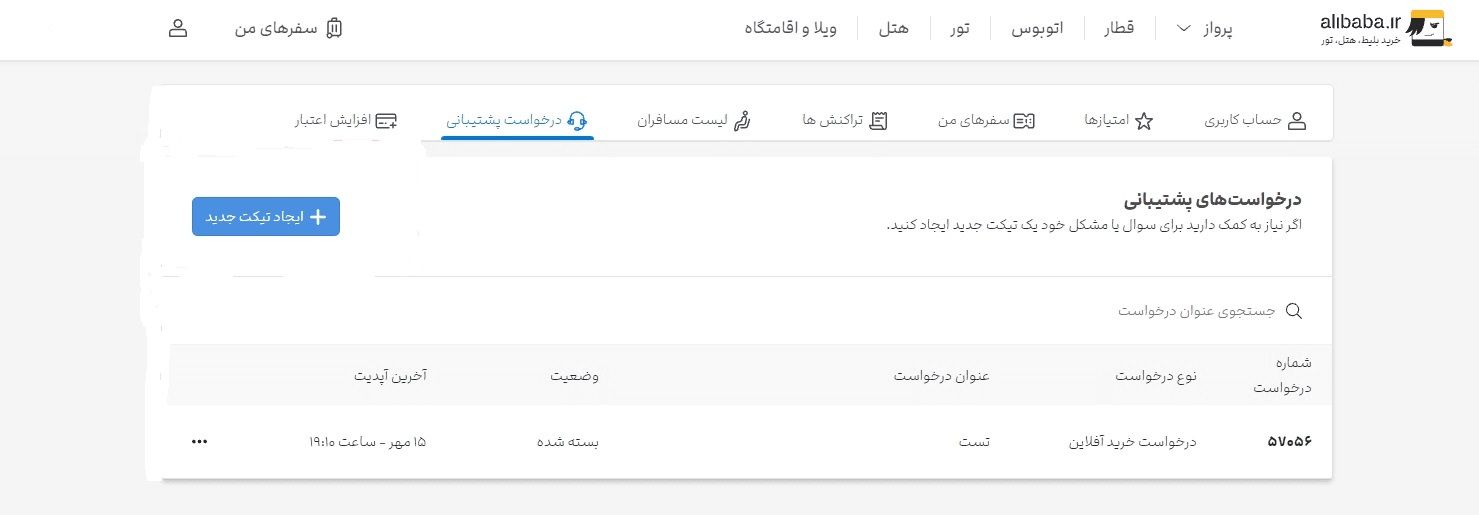
Task: Click the passenger seat icon of لیست مسافران
Action: (x=742, y=121)
